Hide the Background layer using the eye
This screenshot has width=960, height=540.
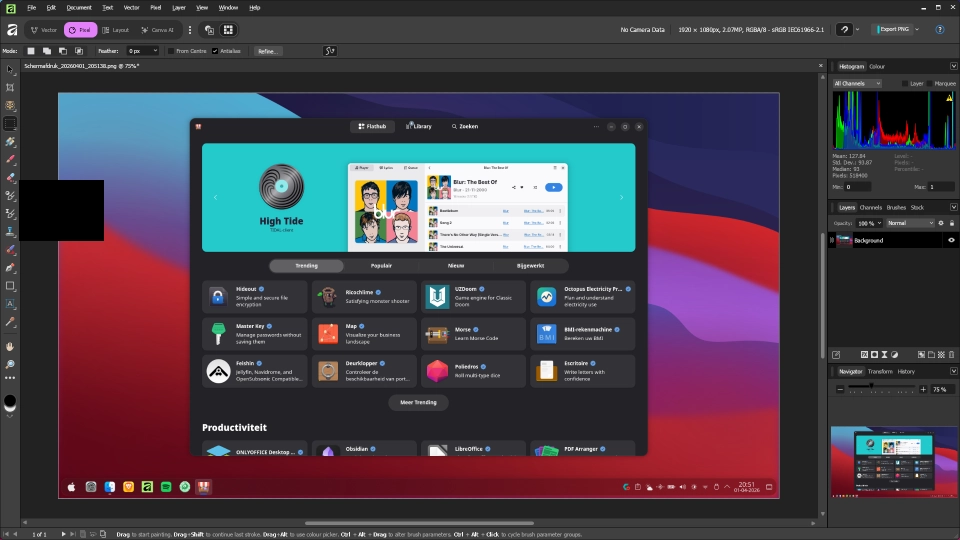[x=951, y=240]
